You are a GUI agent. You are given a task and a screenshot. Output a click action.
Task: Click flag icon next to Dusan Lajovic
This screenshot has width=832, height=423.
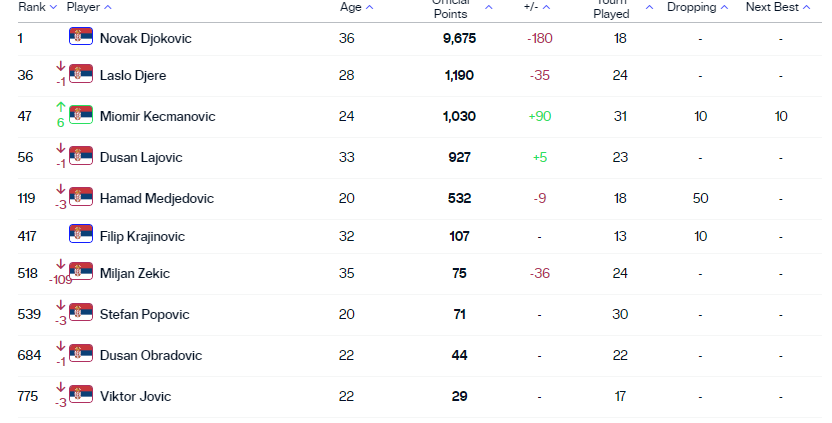point(80,157)
